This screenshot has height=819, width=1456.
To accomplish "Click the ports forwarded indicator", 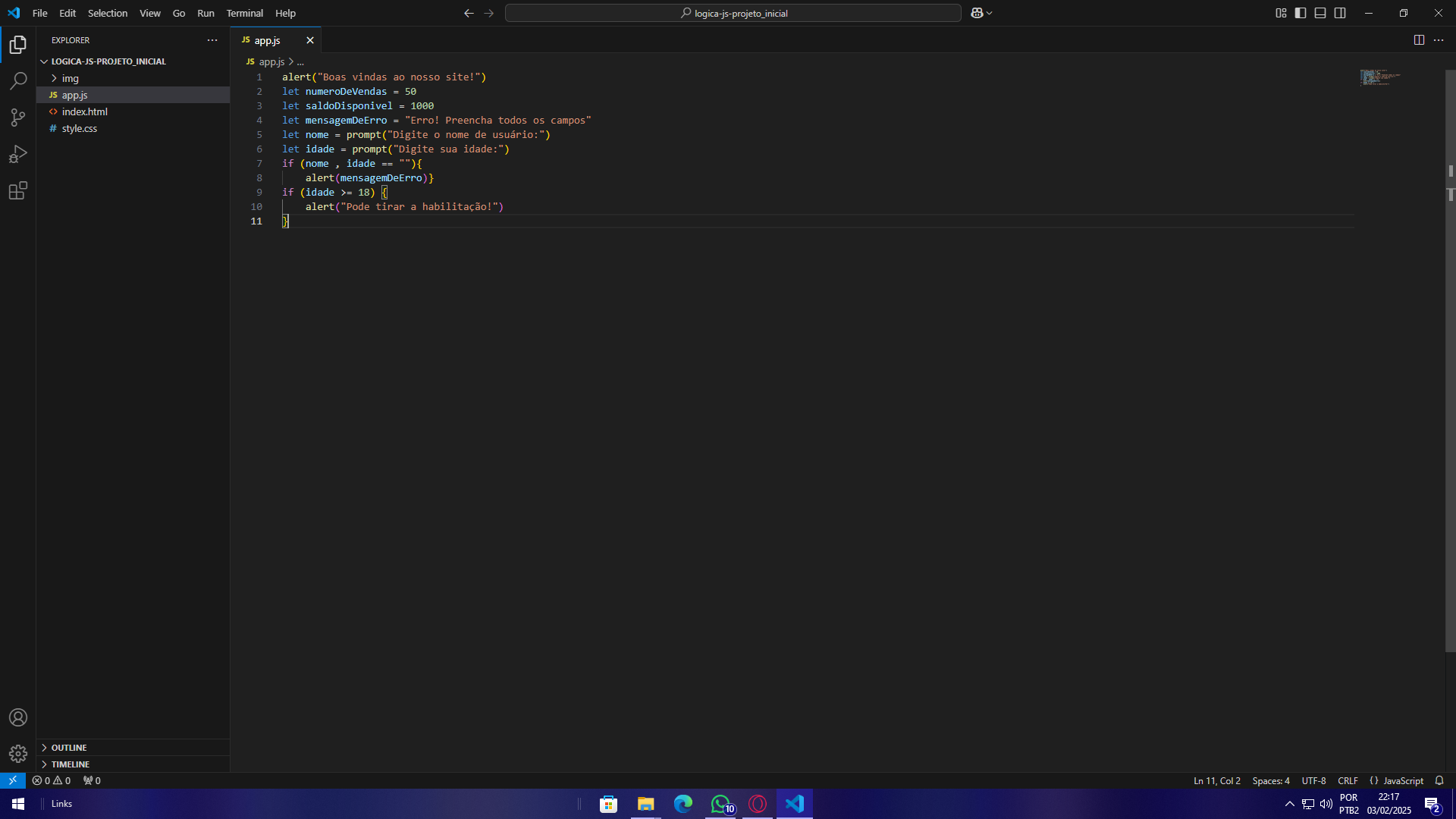I will (92, 780).
